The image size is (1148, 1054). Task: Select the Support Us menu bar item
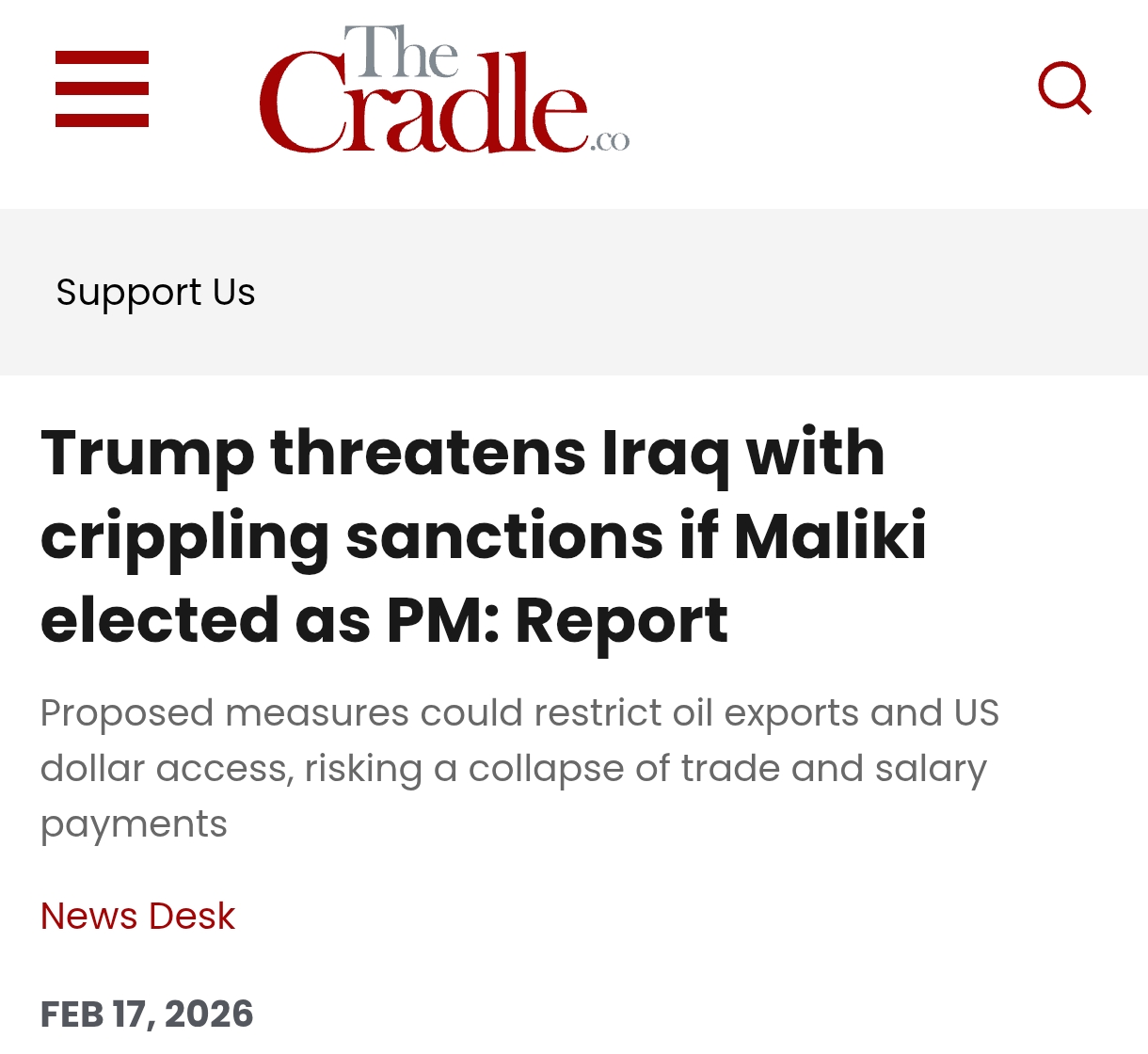pos(155,293)
